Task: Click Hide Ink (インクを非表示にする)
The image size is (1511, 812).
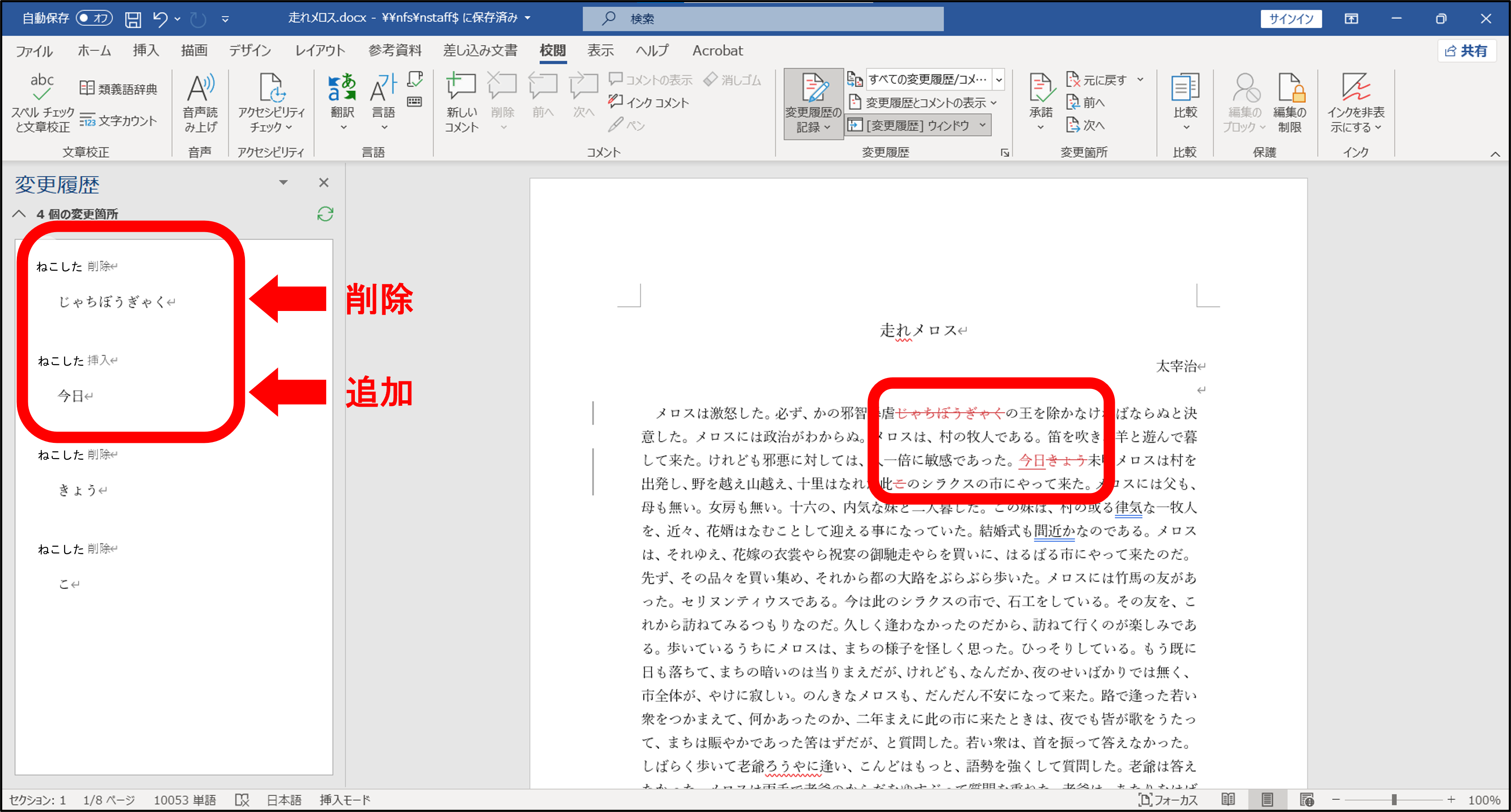Action: 1355,103
